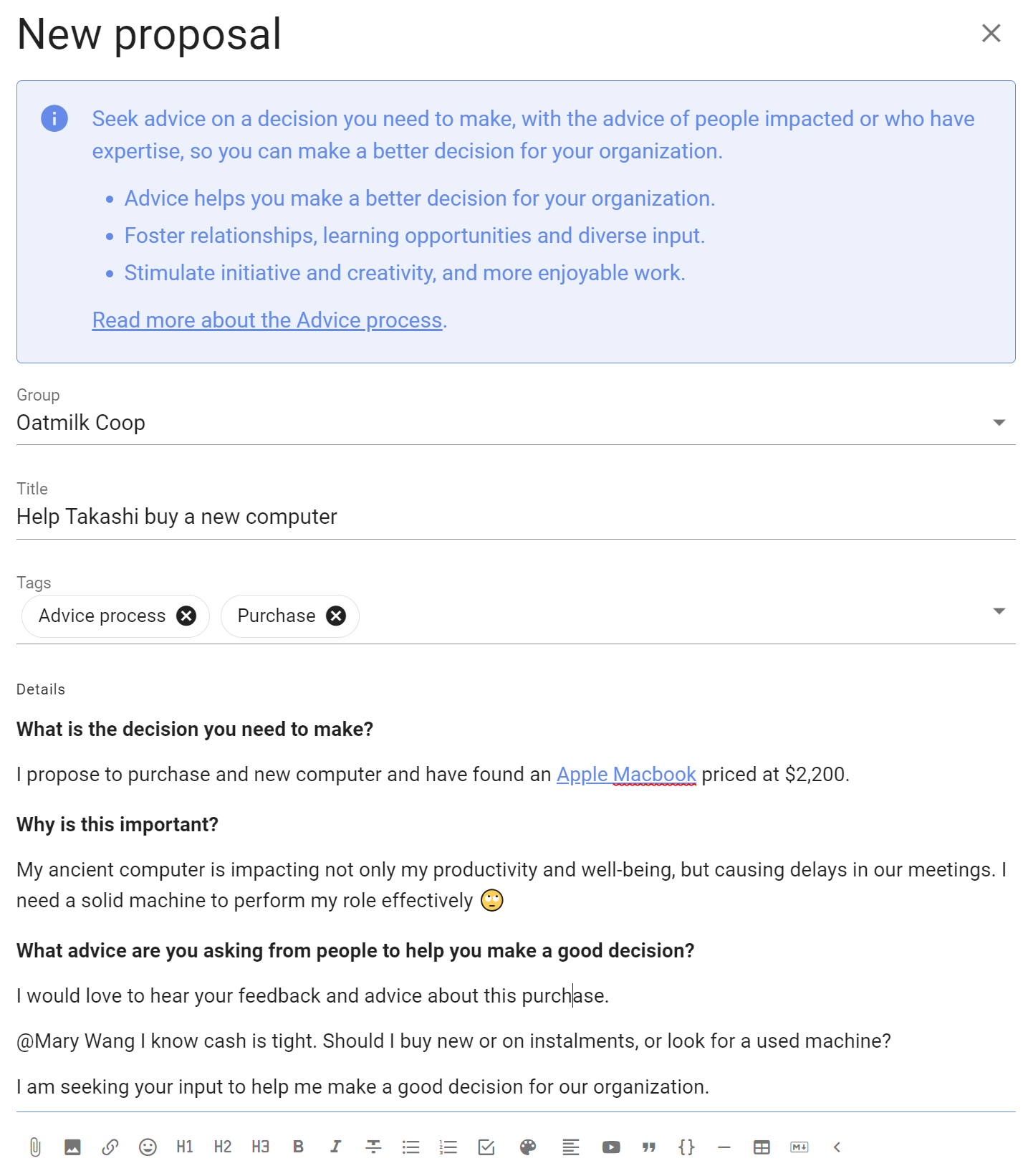Insert a task checklist item
Viewport: 1028px width, 1176px height.
pos(486,1147)
